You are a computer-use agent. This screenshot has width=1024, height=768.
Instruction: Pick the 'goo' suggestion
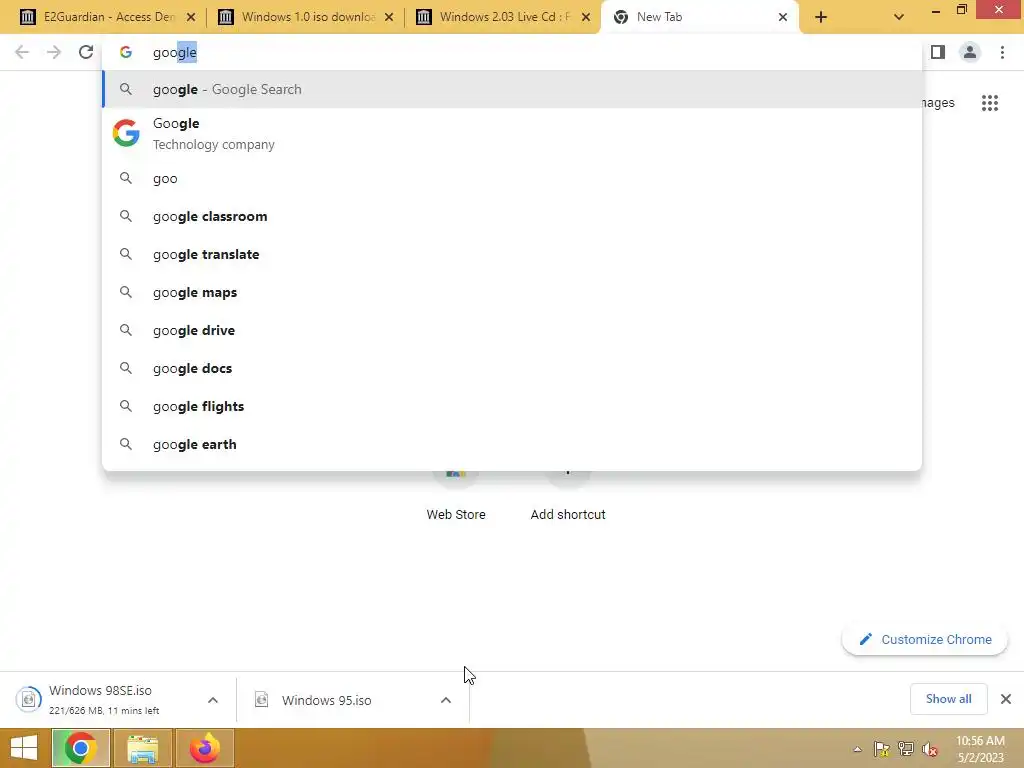[512, 178]
